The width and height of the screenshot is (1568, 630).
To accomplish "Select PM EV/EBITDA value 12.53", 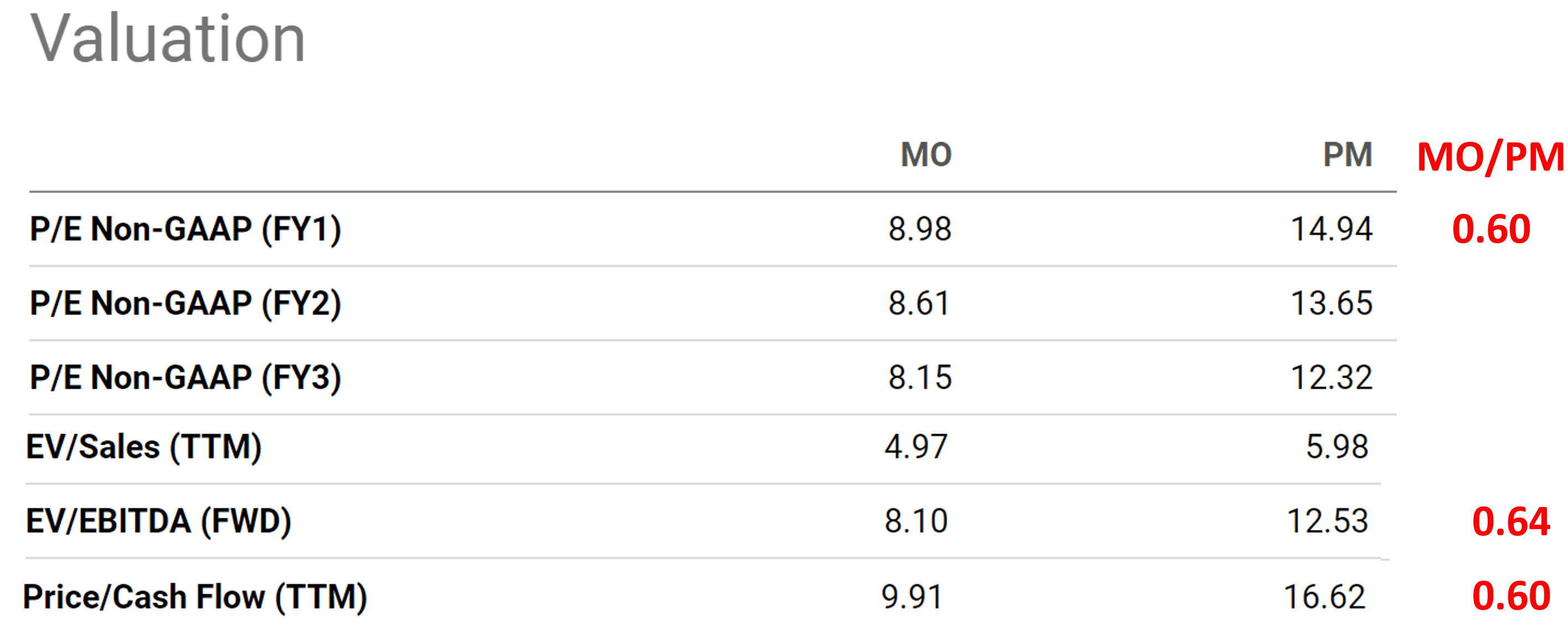I will pyautogui.click(x=1328, y=521).
